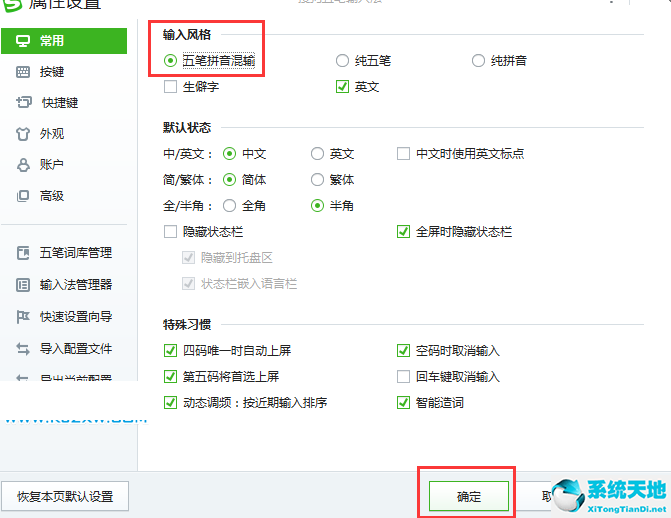Click the 恢复本页默认设置 button
671x518 pixels.
(x=65, y=497)
